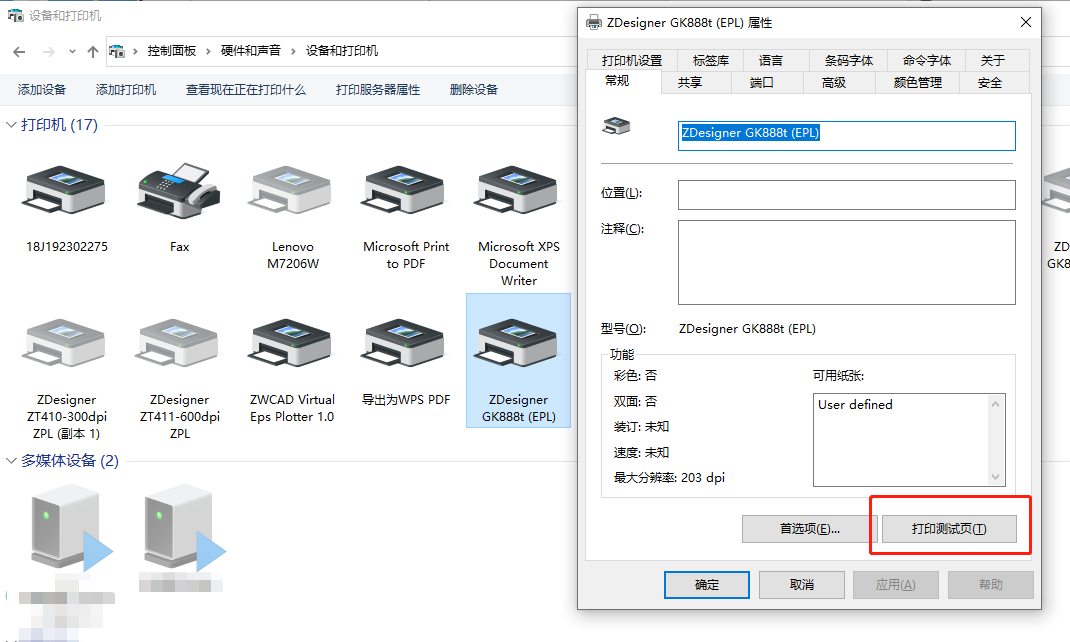Select the Lenovo M7206W printer icon
The image size is (1070, 642).
click(292, 195)
